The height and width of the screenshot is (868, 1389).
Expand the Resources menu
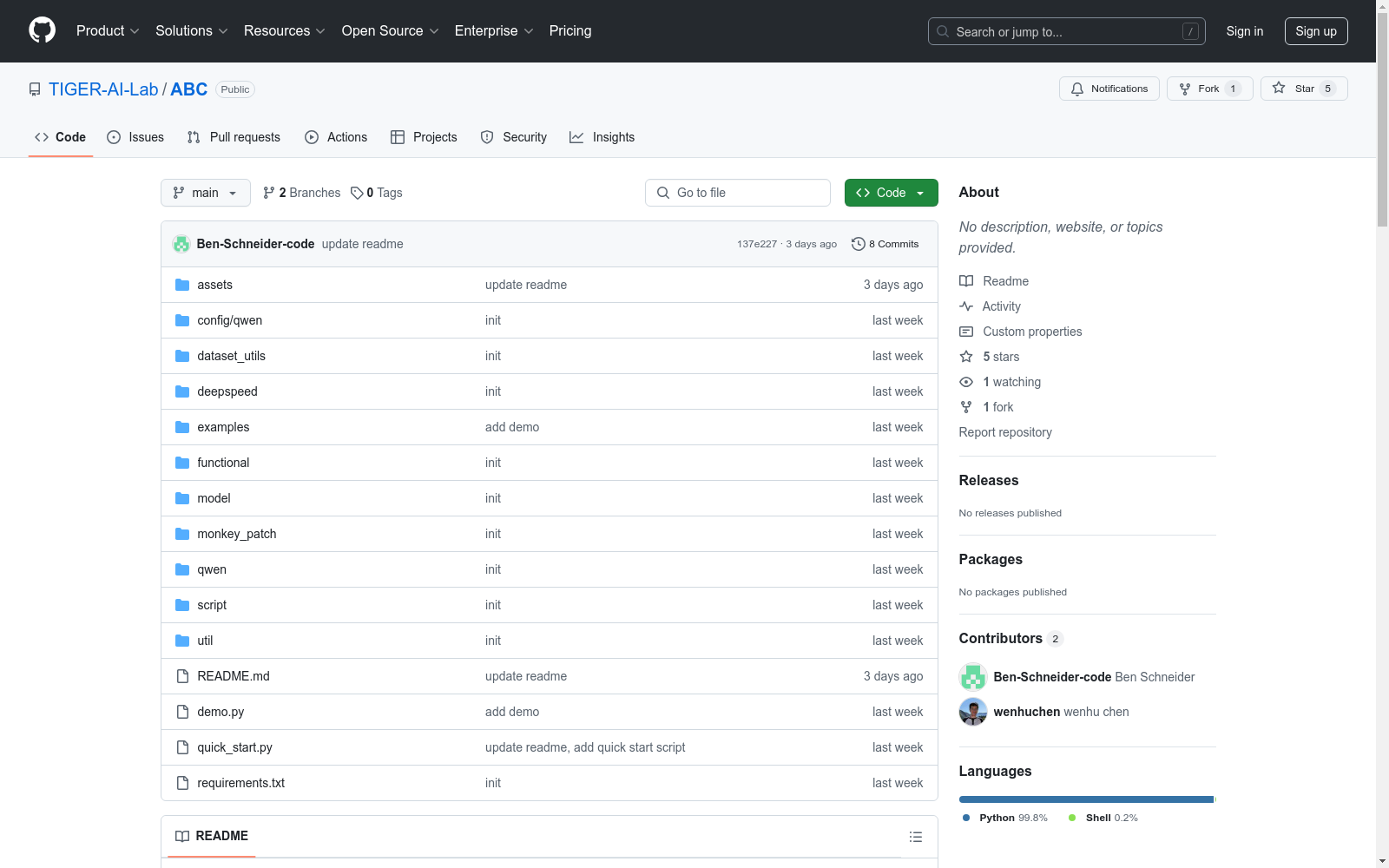pos(285,31)
